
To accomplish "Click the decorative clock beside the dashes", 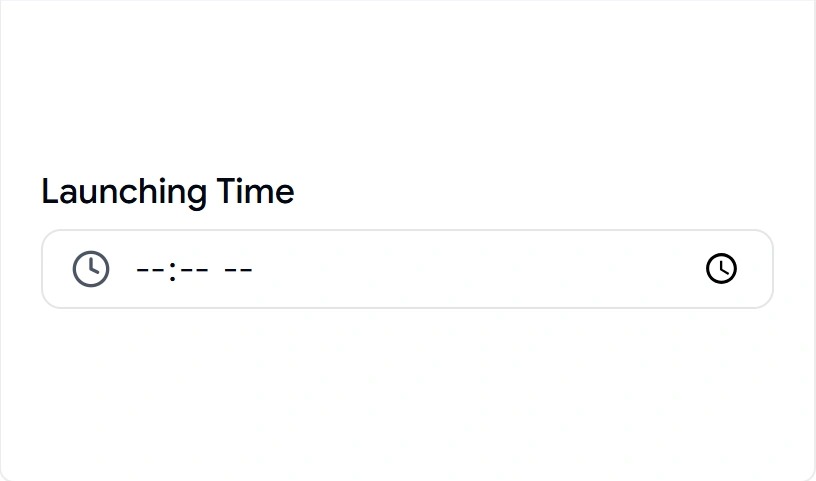I will pos(91,269).
